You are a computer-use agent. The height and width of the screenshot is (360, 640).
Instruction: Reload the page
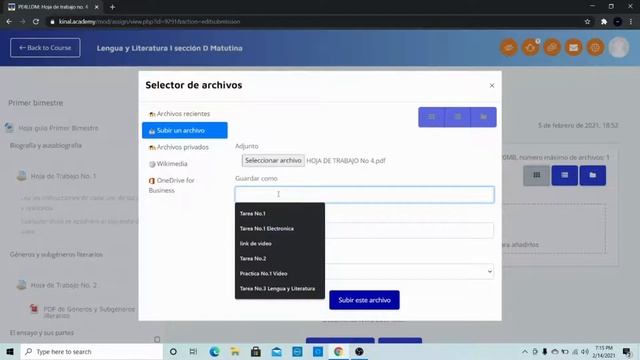36,22
